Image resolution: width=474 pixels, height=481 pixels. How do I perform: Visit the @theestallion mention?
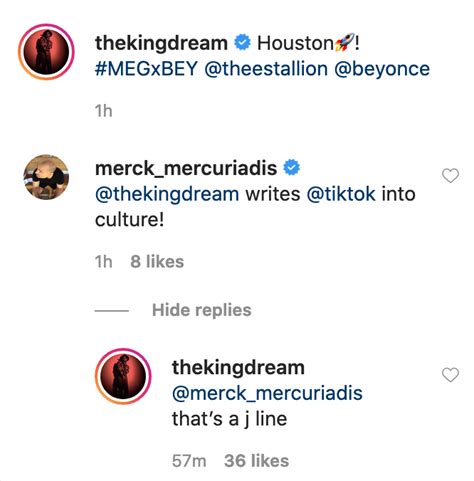click(266, 69)
